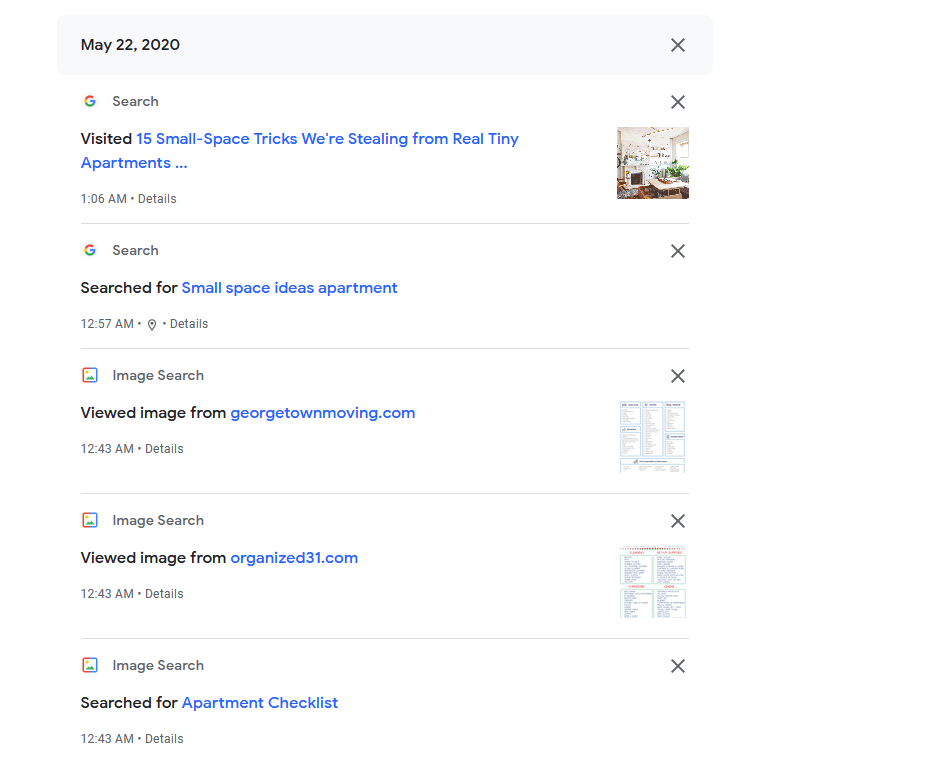Click the Google logo above the Visited entry
This screenshot has width=933, height=762.
coord(90,101)
